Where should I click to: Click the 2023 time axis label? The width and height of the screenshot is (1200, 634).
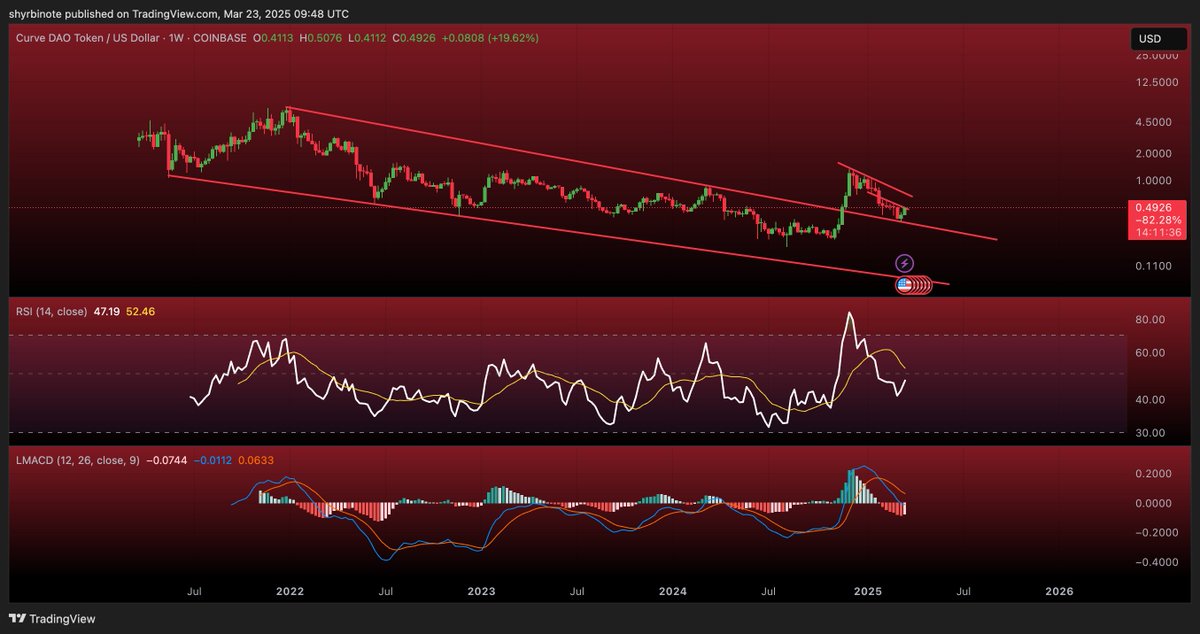click(482, 591)
